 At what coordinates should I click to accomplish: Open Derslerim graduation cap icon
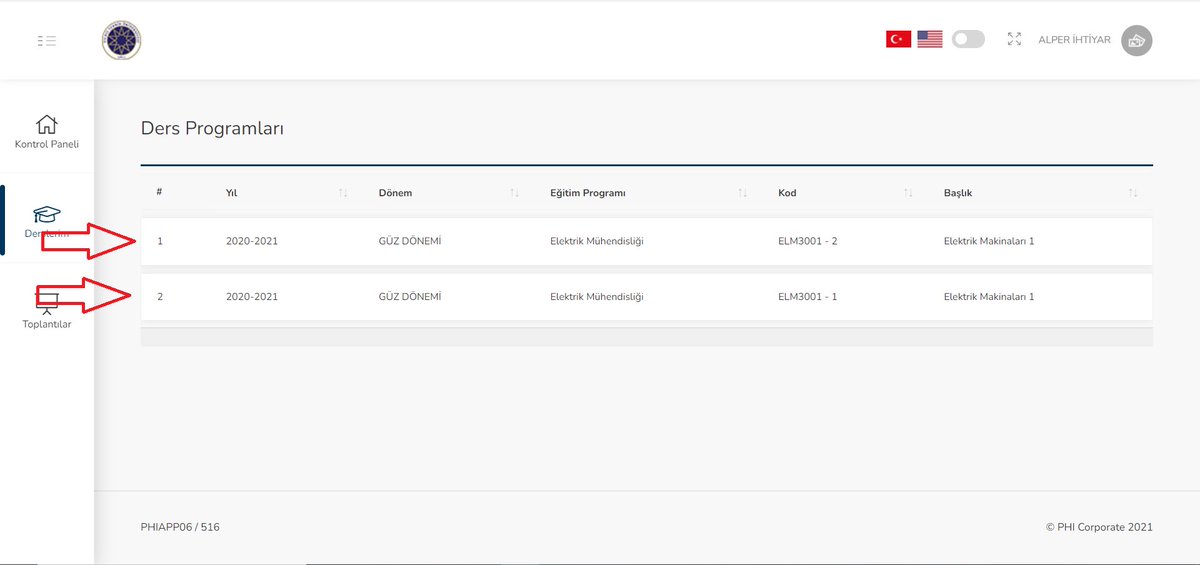[47, 214]
